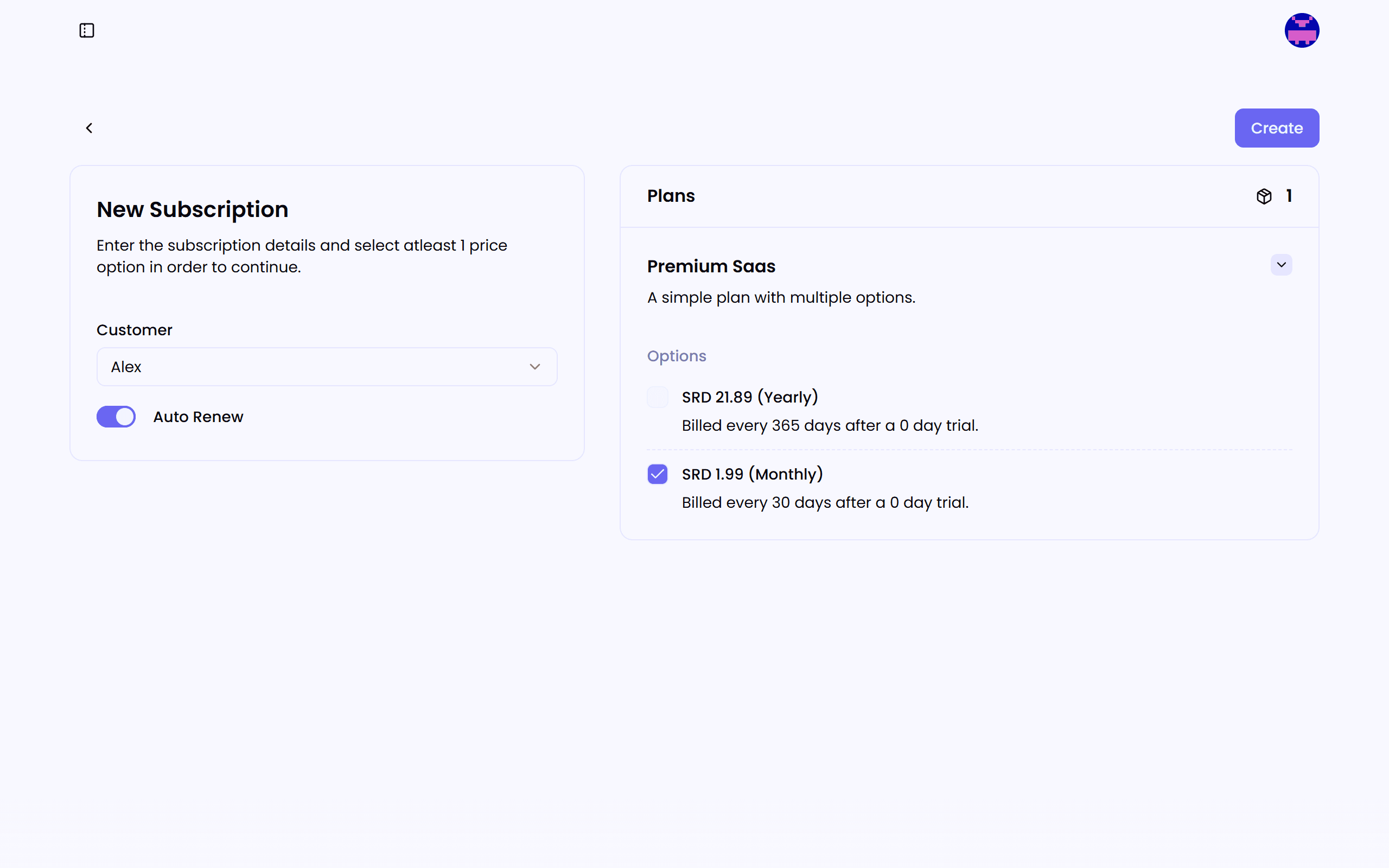Click the package icon beside Plans count
Screen dimensions: 1389x868
click(1263, 196)
